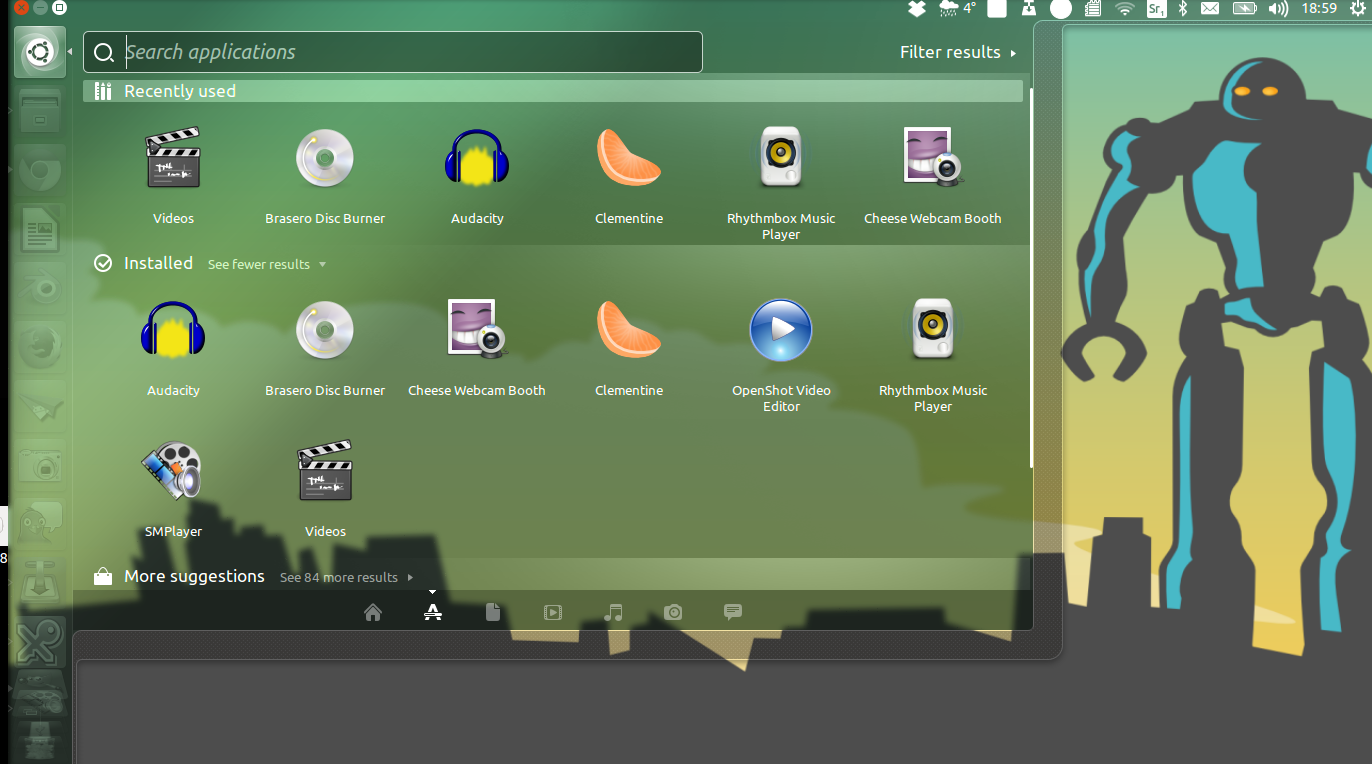Expand See 84 more results
Screen dimensions: 1372x764
[346, 578]
